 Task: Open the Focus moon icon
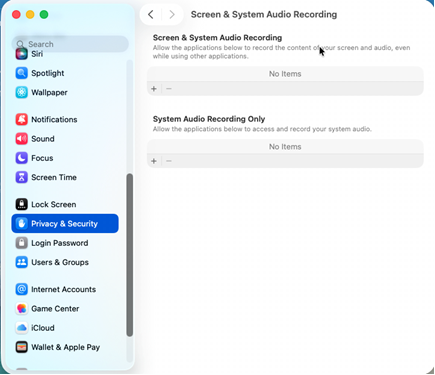pos(22,158)
